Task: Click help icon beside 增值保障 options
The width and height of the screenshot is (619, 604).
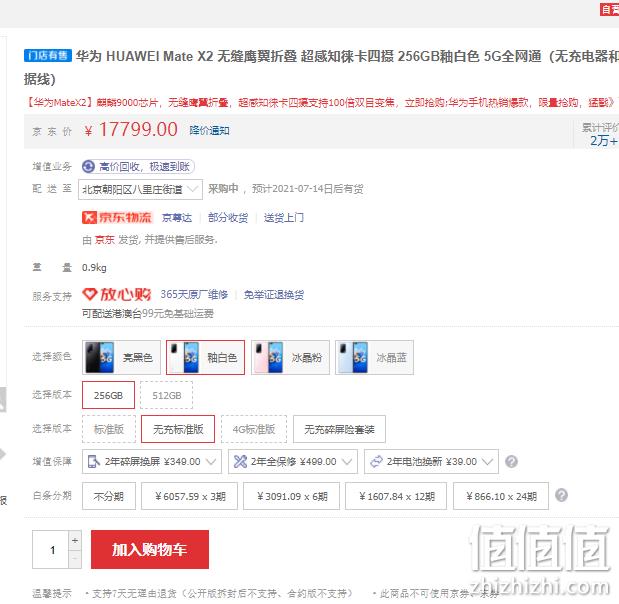Action: (511, 461)
